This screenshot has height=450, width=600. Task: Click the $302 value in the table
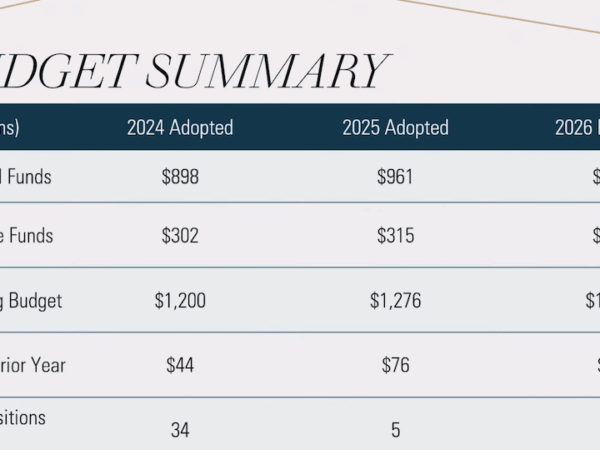[x=180, y=235]
